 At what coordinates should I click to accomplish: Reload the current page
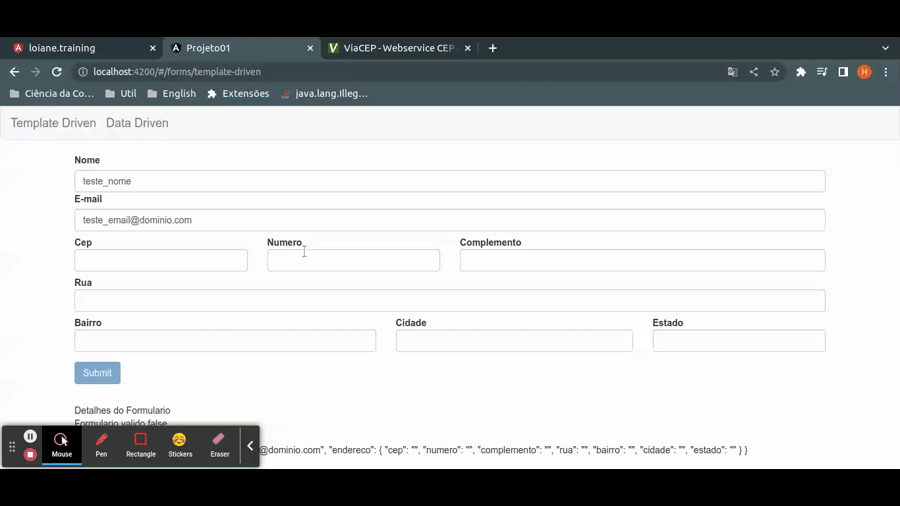click(56, 72)
